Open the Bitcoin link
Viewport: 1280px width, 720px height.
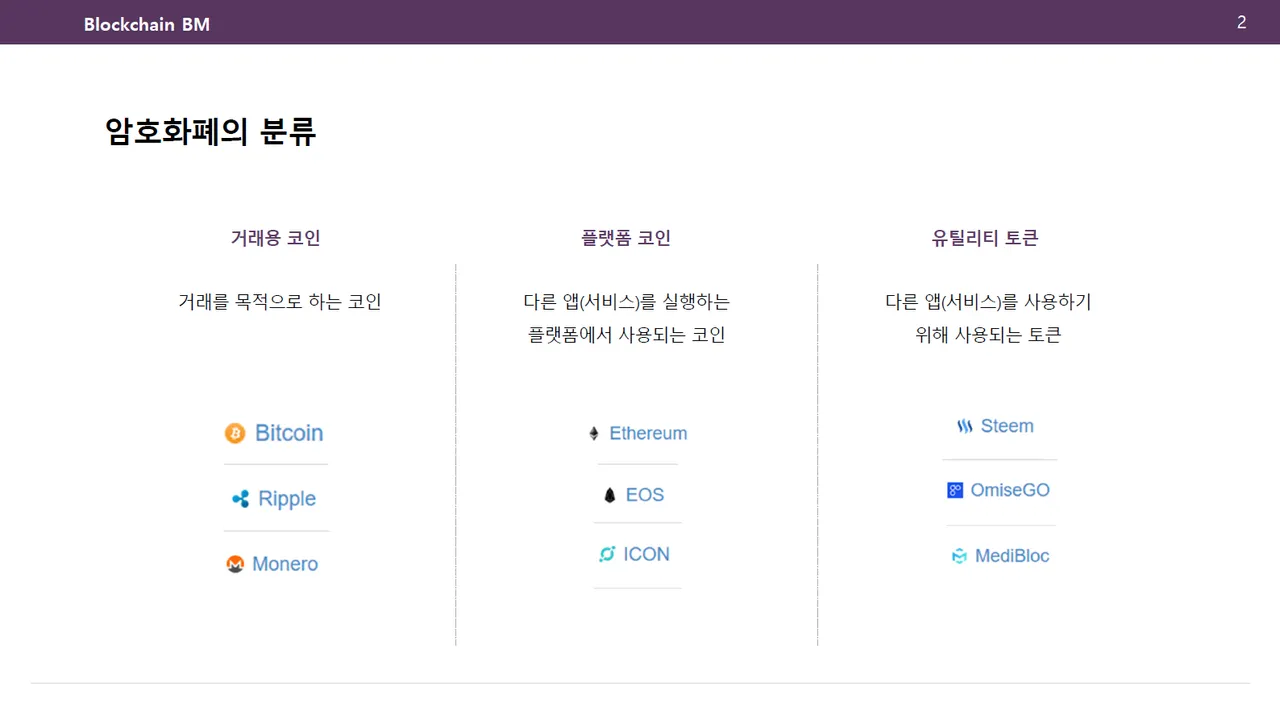click(289, 433)
